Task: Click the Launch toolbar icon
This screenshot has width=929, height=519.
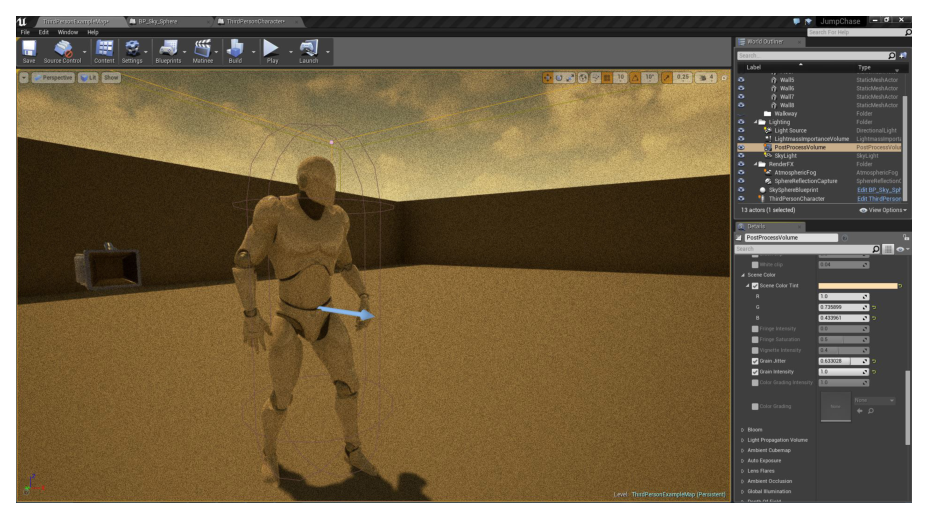Action: pyautogui.click(x=309, y=52)
